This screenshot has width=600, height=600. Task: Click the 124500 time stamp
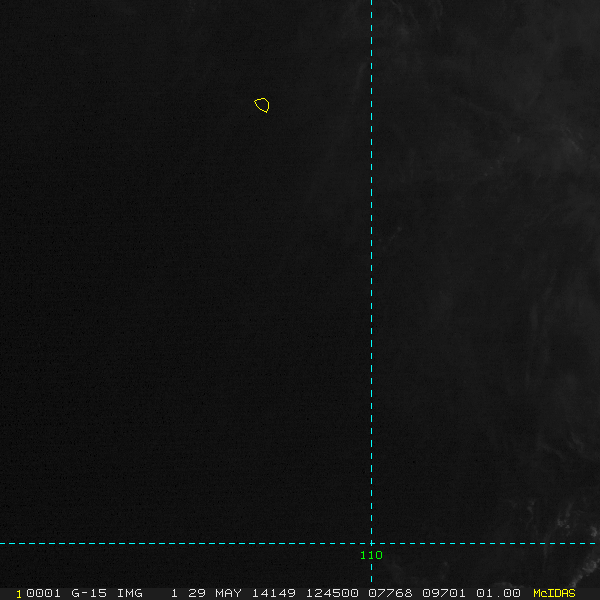coord(332,593)
